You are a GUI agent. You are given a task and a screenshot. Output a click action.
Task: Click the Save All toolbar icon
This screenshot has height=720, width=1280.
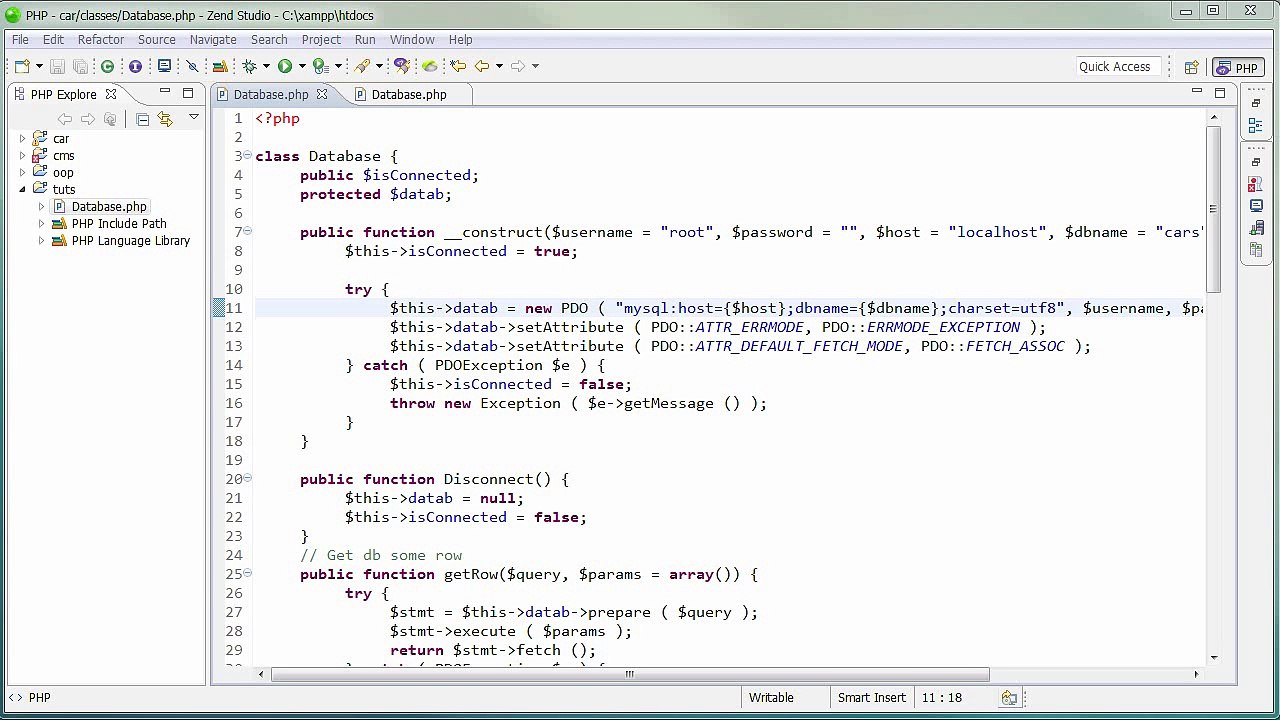click(x=80, y=66)
